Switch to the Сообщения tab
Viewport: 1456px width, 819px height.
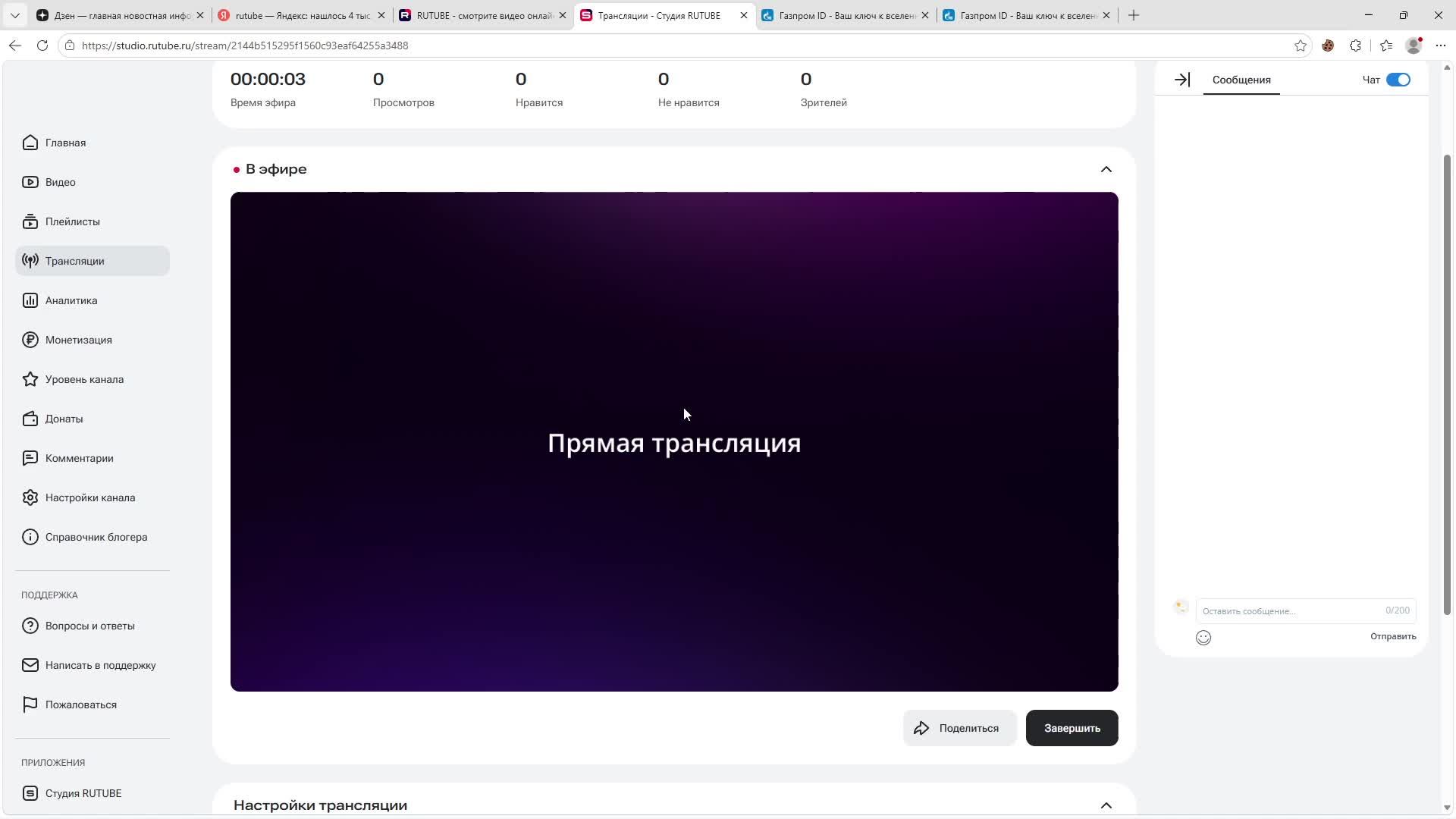1241,80
